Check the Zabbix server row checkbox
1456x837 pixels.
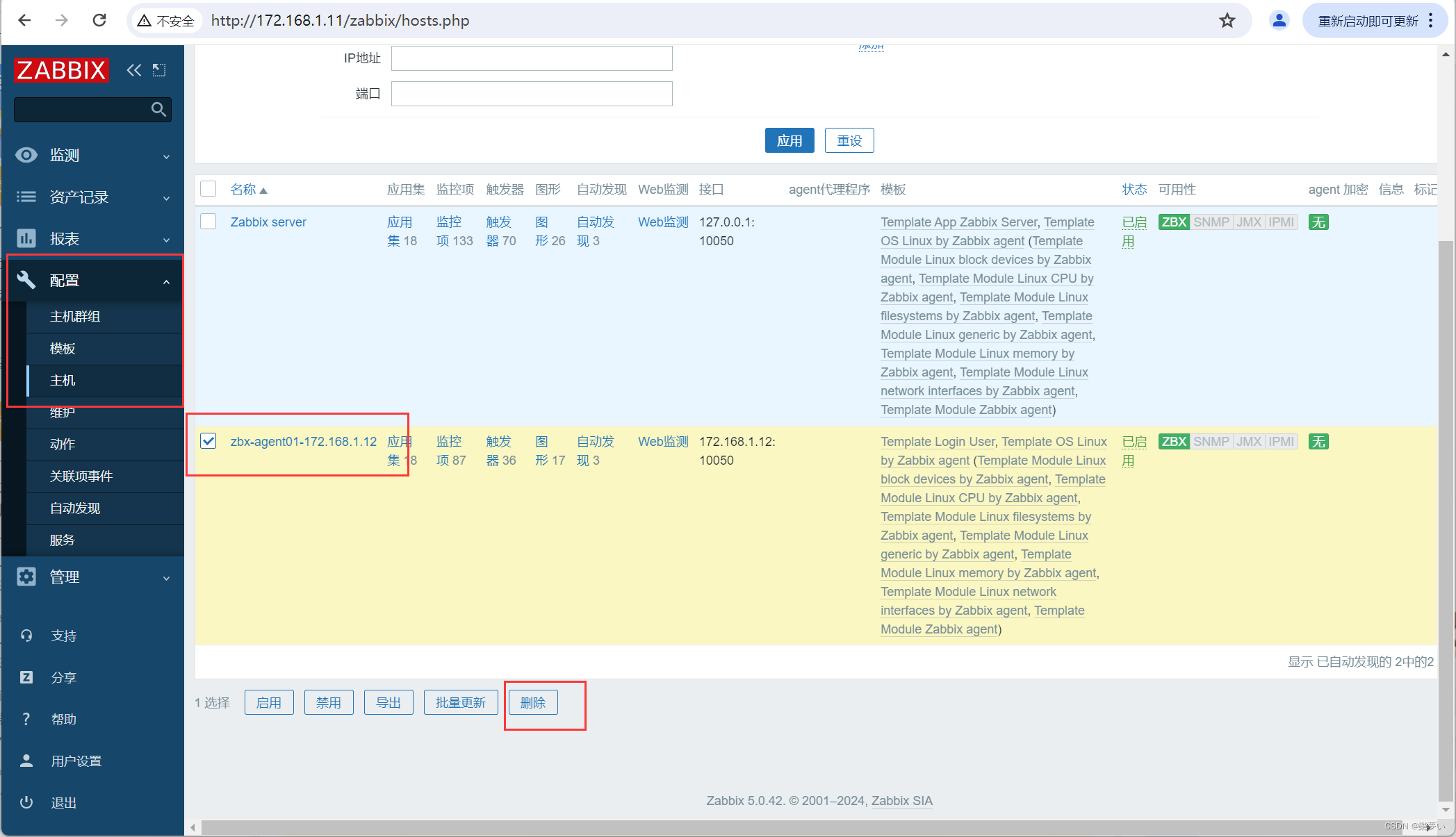coord(208,221)
